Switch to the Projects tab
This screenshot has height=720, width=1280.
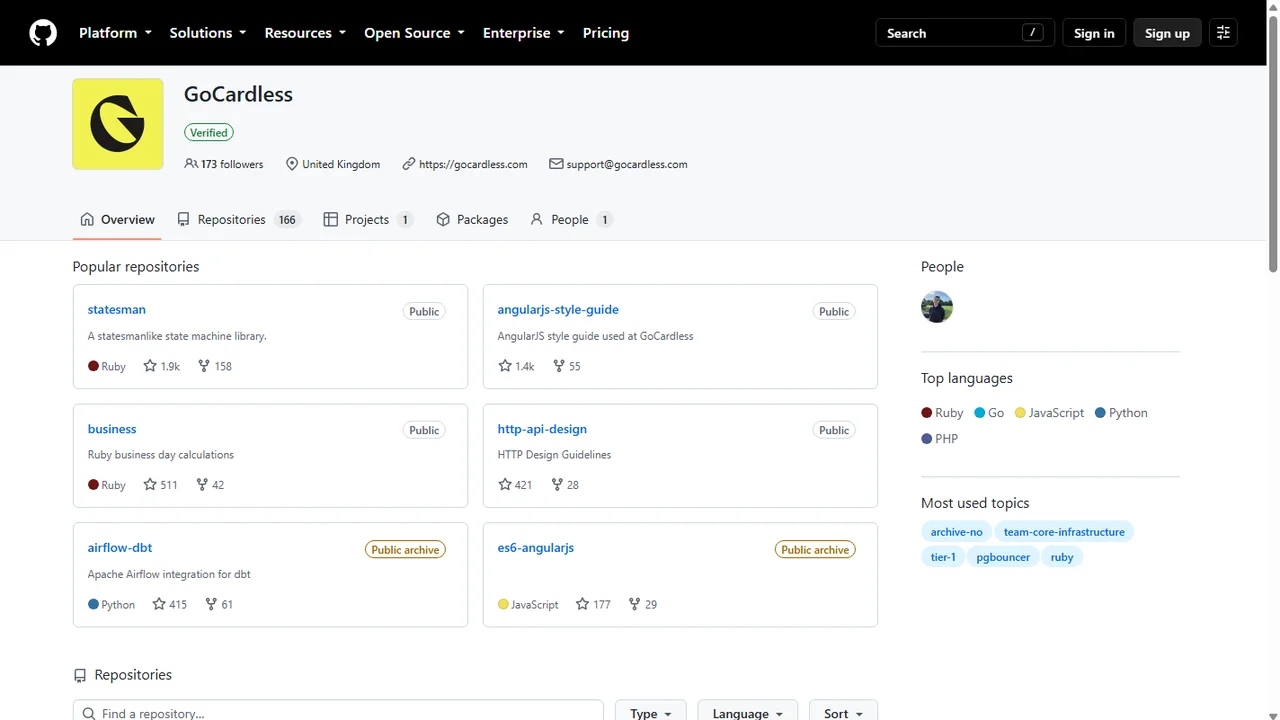pyautogui.click(x=368, y=220)
